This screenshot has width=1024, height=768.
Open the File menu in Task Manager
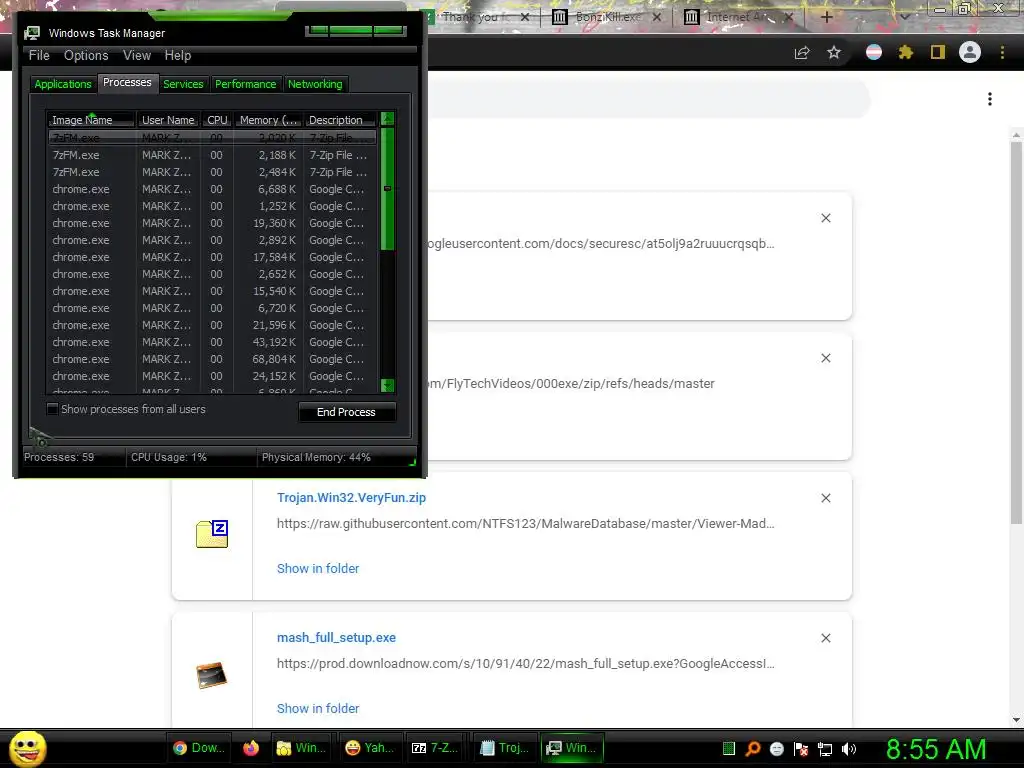(x=39, y=56)
